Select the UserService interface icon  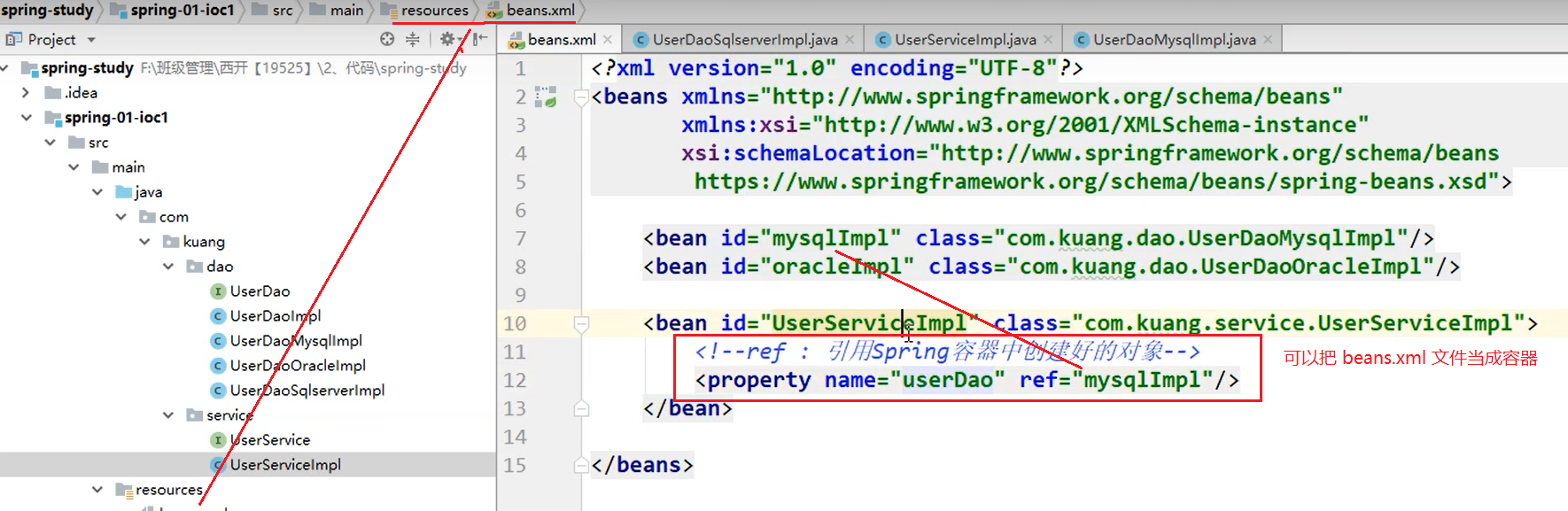218,439
